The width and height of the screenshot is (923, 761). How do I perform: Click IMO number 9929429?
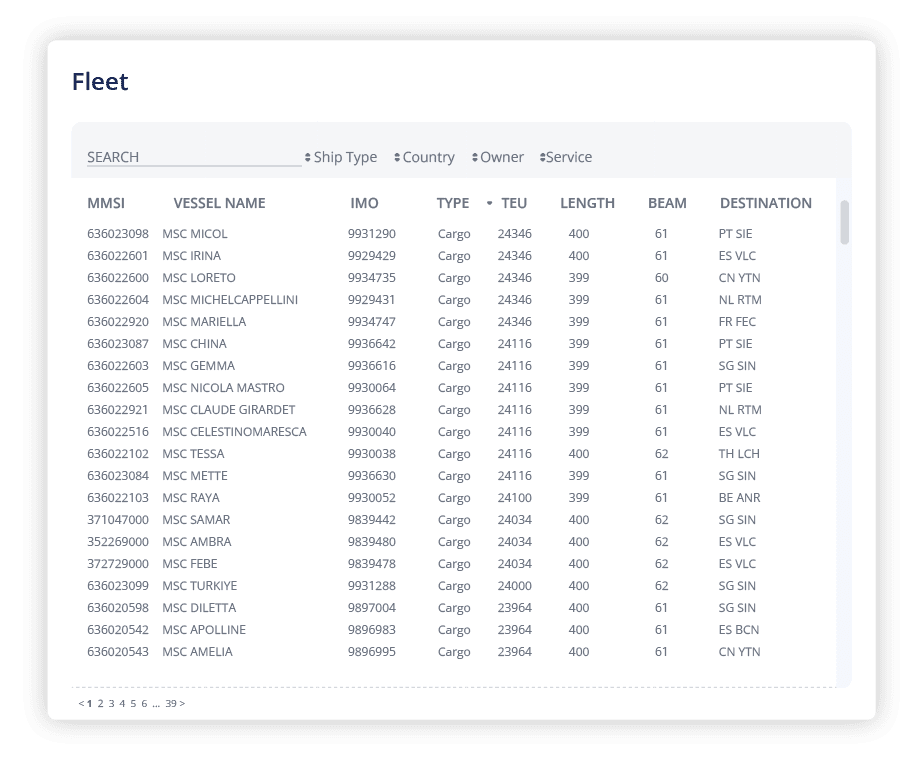coord(371,256)
